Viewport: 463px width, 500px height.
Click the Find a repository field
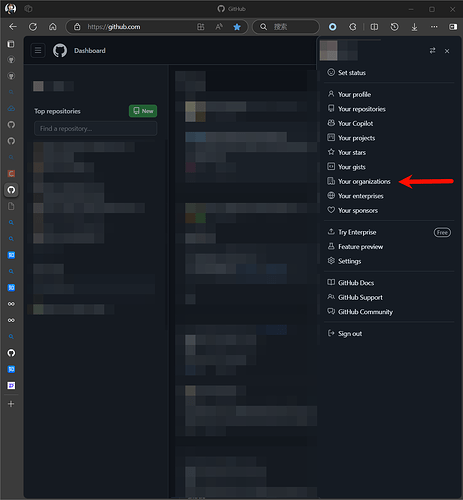(96, 129)
